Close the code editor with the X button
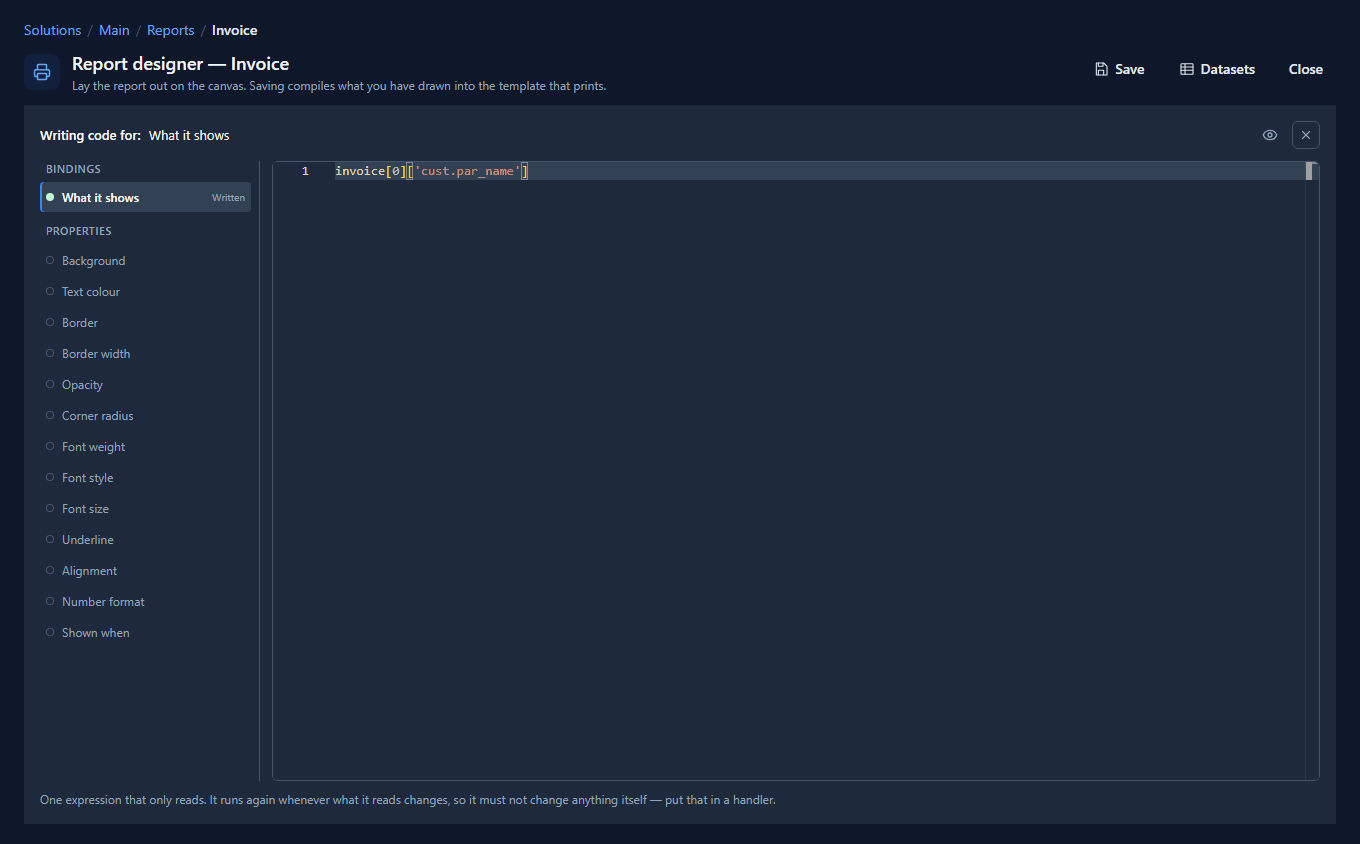 tap(1306, 135)
